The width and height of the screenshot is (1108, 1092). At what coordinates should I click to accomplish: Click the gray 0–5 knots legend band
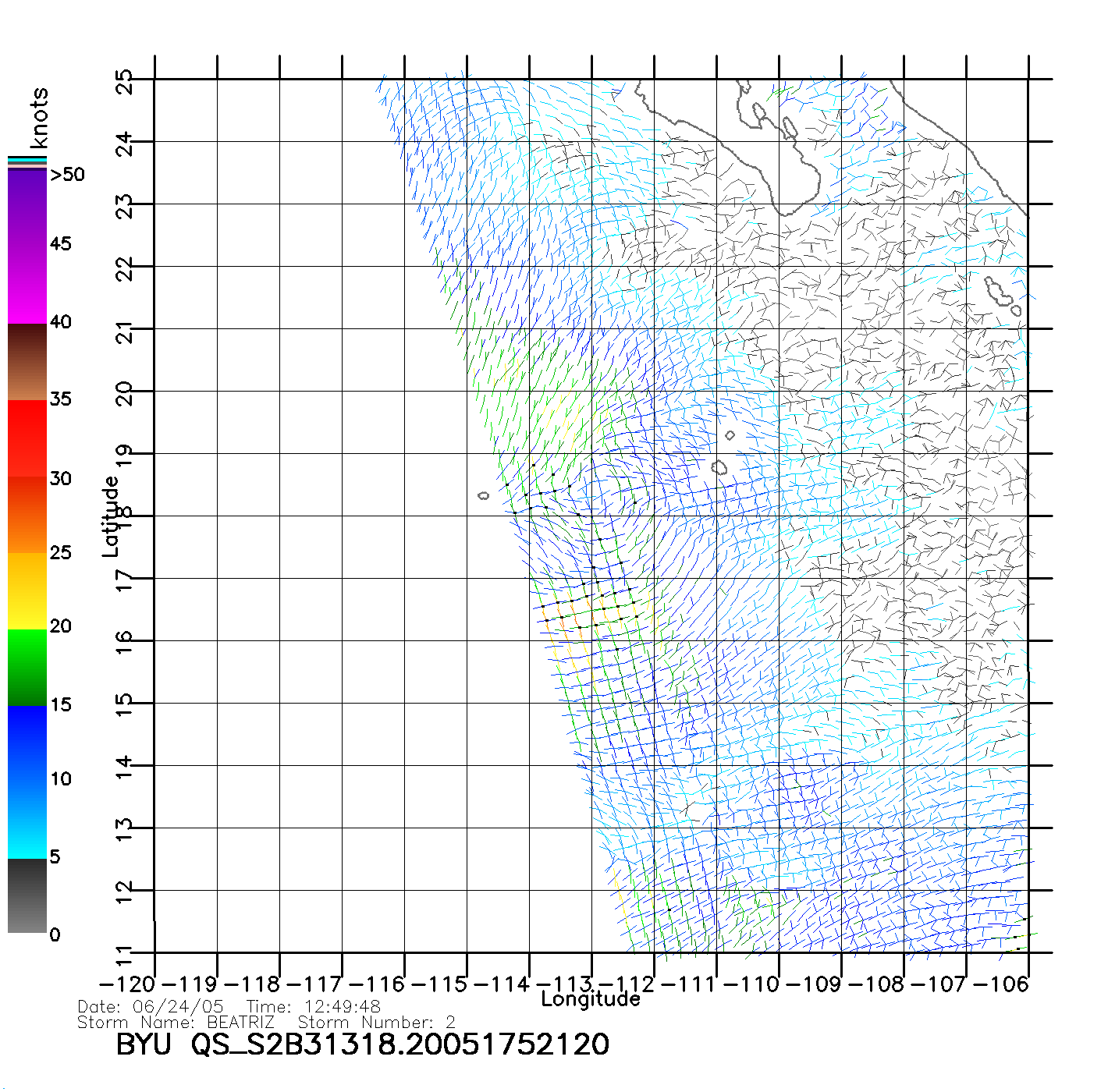(27, 895)
